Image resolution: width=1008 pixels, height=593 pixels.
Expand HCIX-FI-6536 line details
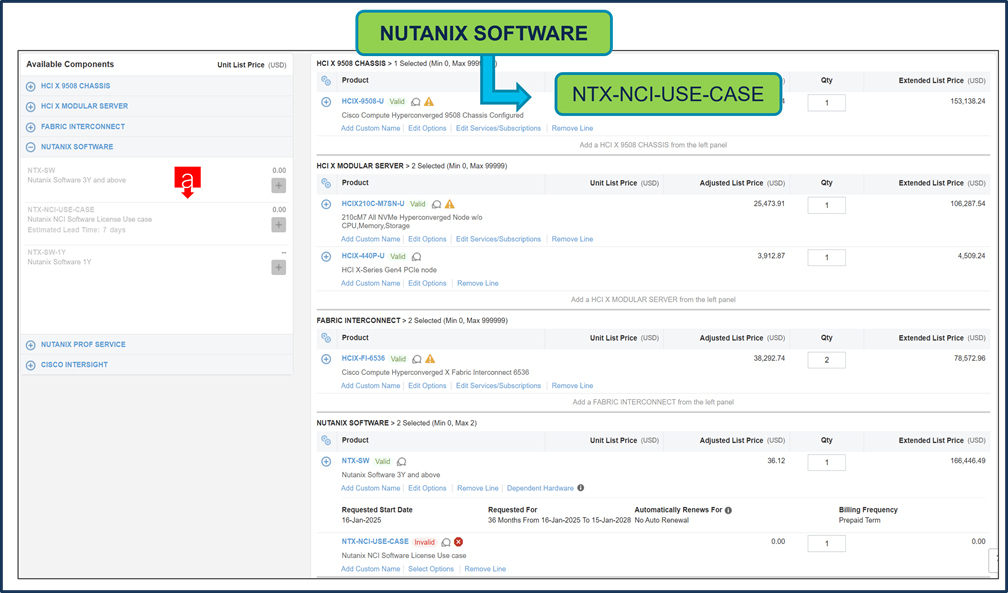coord(326,359)
